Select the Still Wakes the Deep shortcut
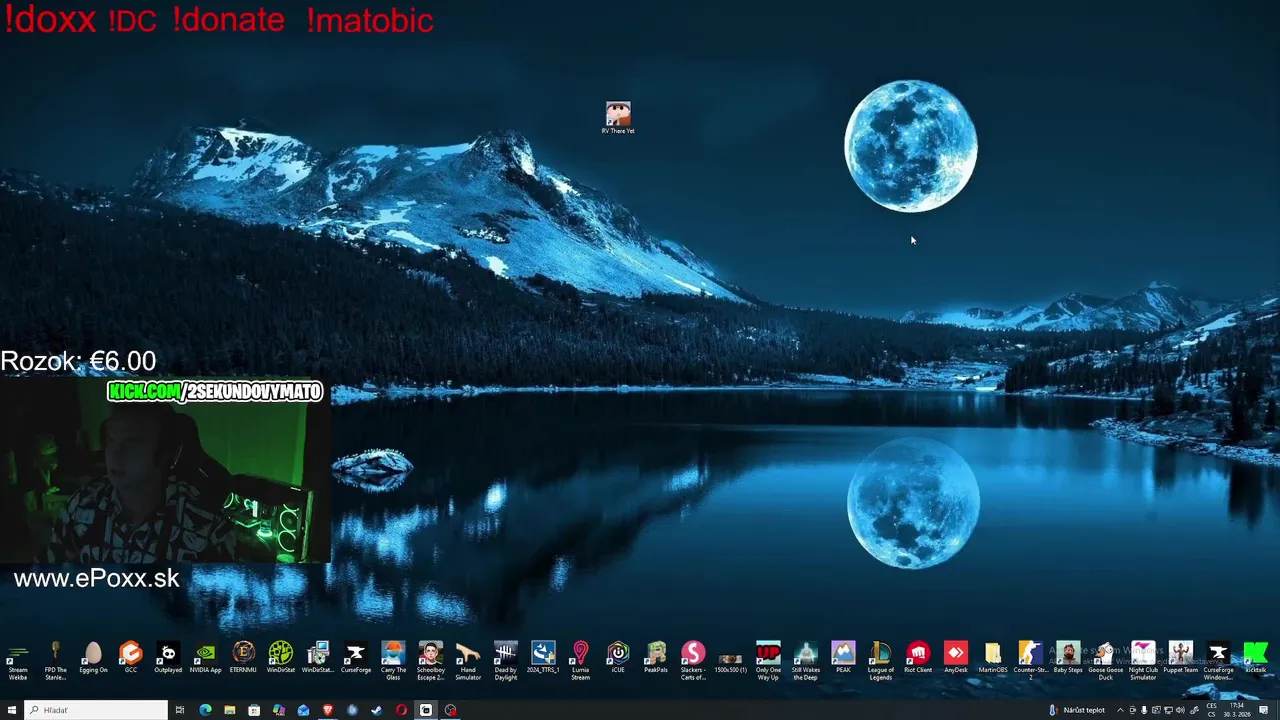 click(806, 661)
